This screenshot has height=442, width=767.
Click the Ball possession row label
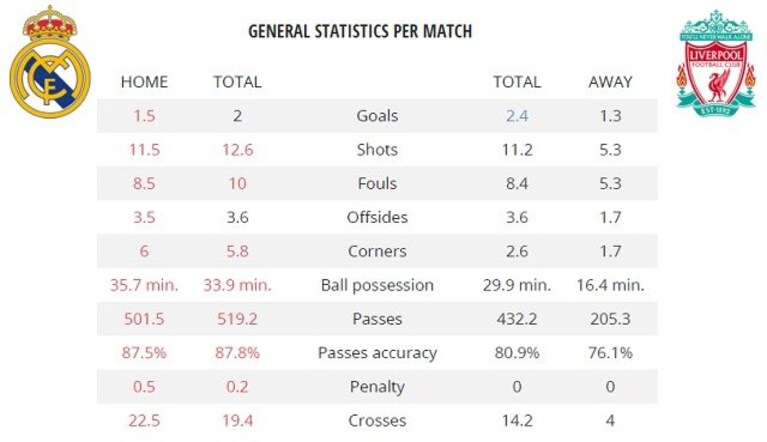377,285
